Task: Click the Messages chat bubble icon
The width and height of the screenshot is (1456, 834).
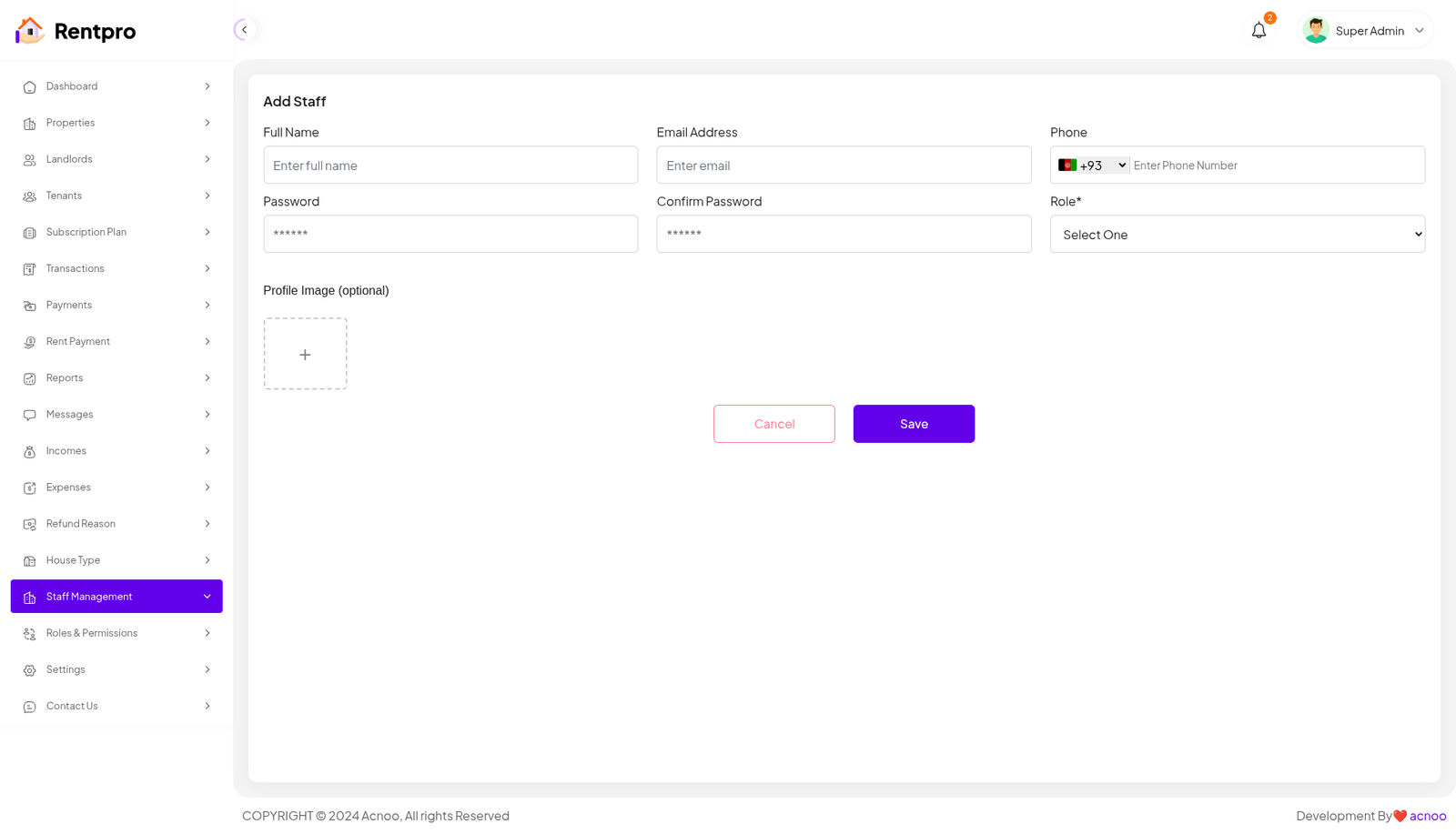Action: [x=29, y=415]
